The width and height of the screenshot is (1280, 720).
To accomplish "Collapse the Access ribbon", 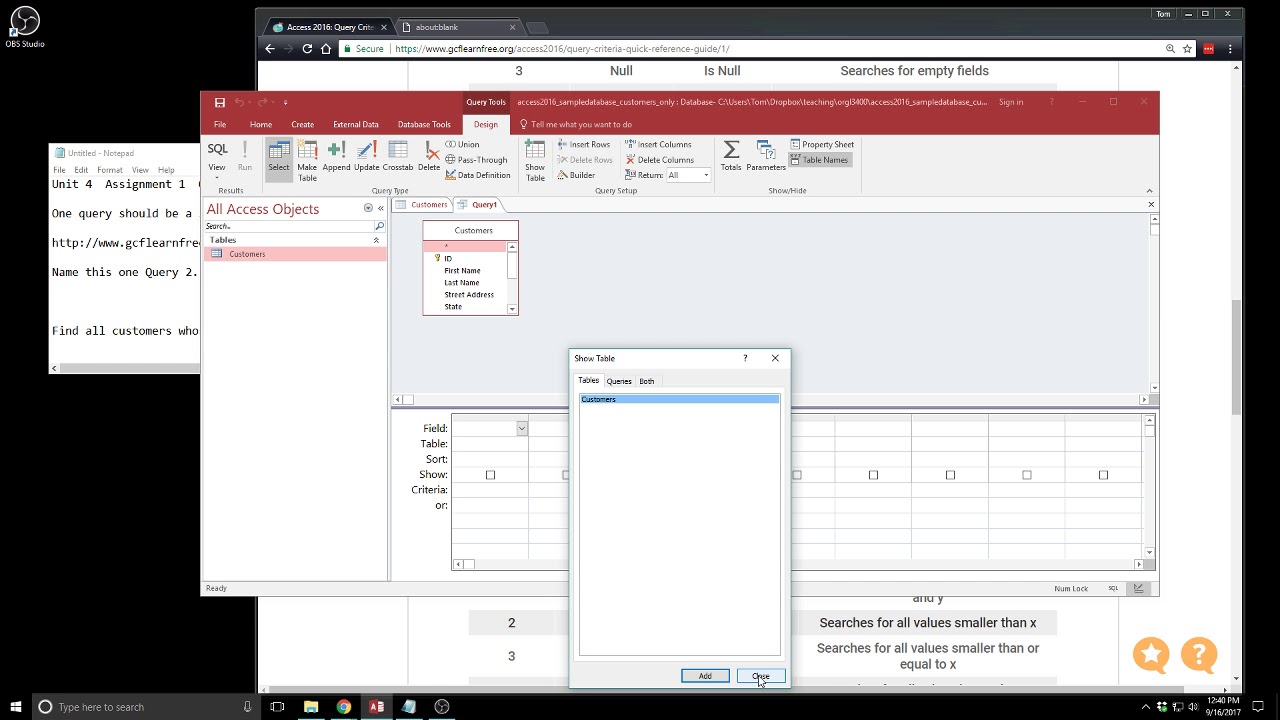I will 1149,191.
